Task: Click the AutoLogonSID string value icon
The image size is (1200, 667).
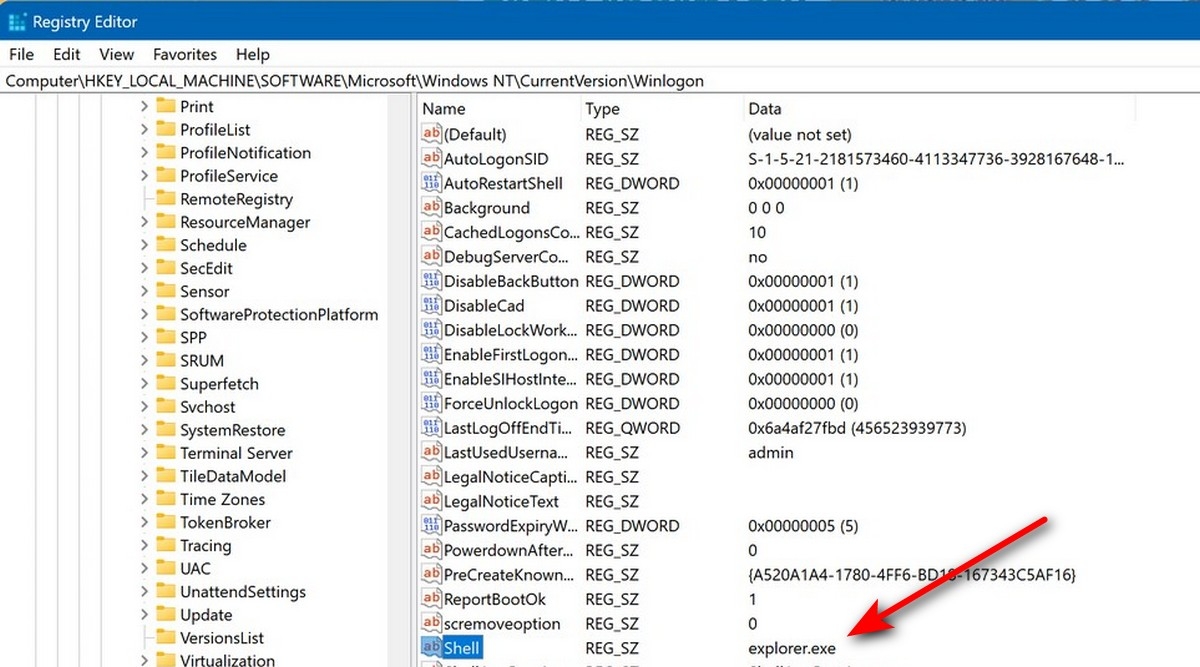Action: tap(432, 159)
